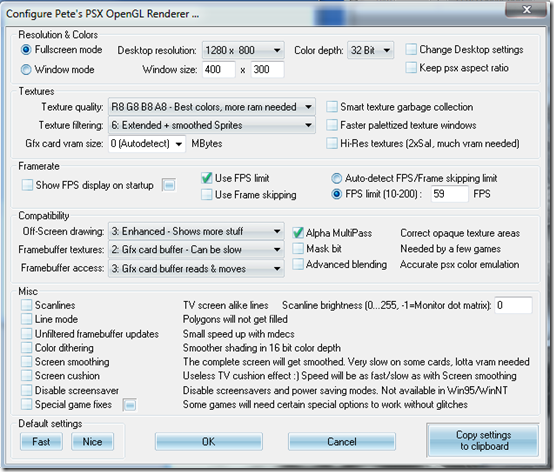Expand Framebuffer textures dropdown
The image size is (554, 472).
coord(196,250)
